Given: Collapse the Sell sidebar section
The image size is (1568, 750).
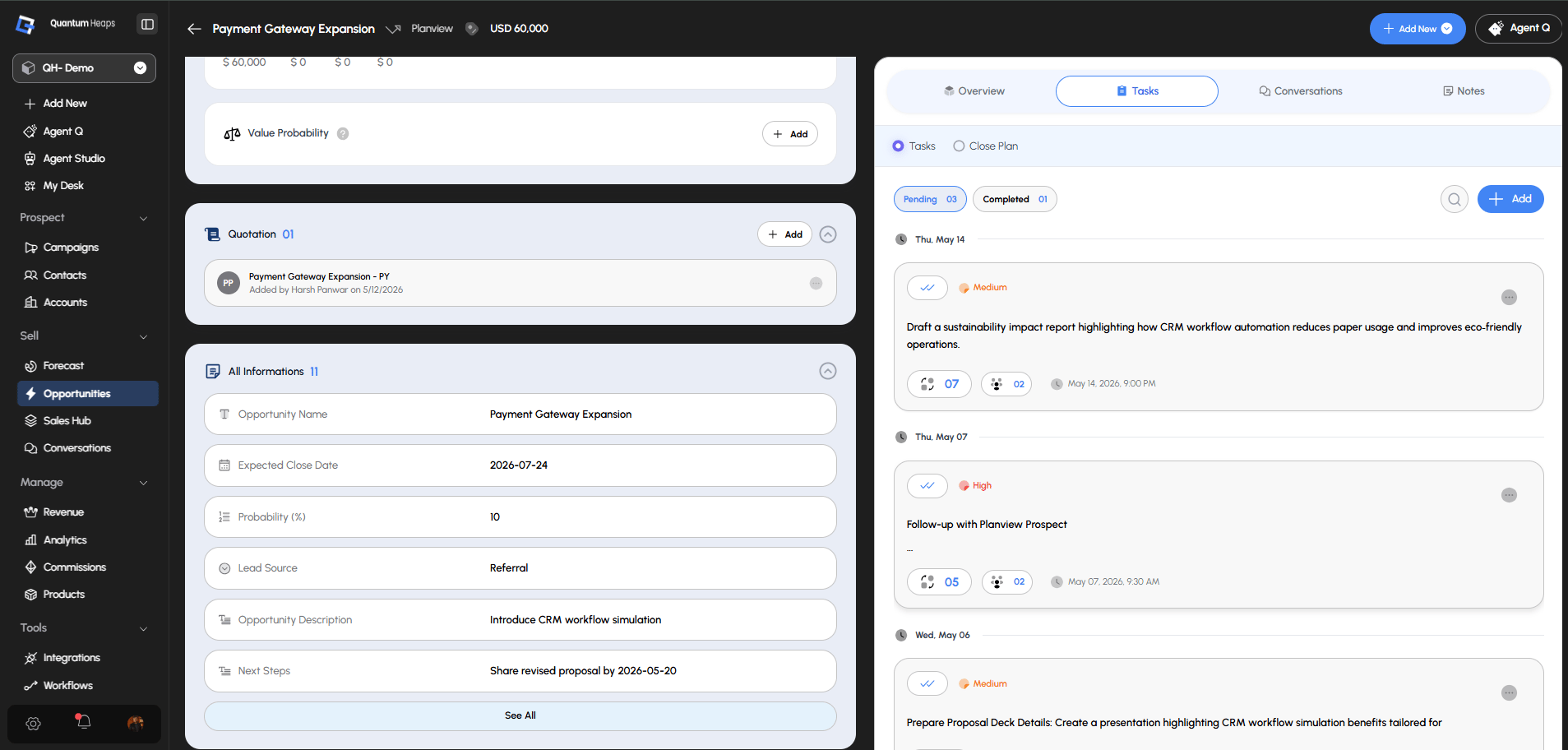Looking at the screenshot, I should pos(144,336).
